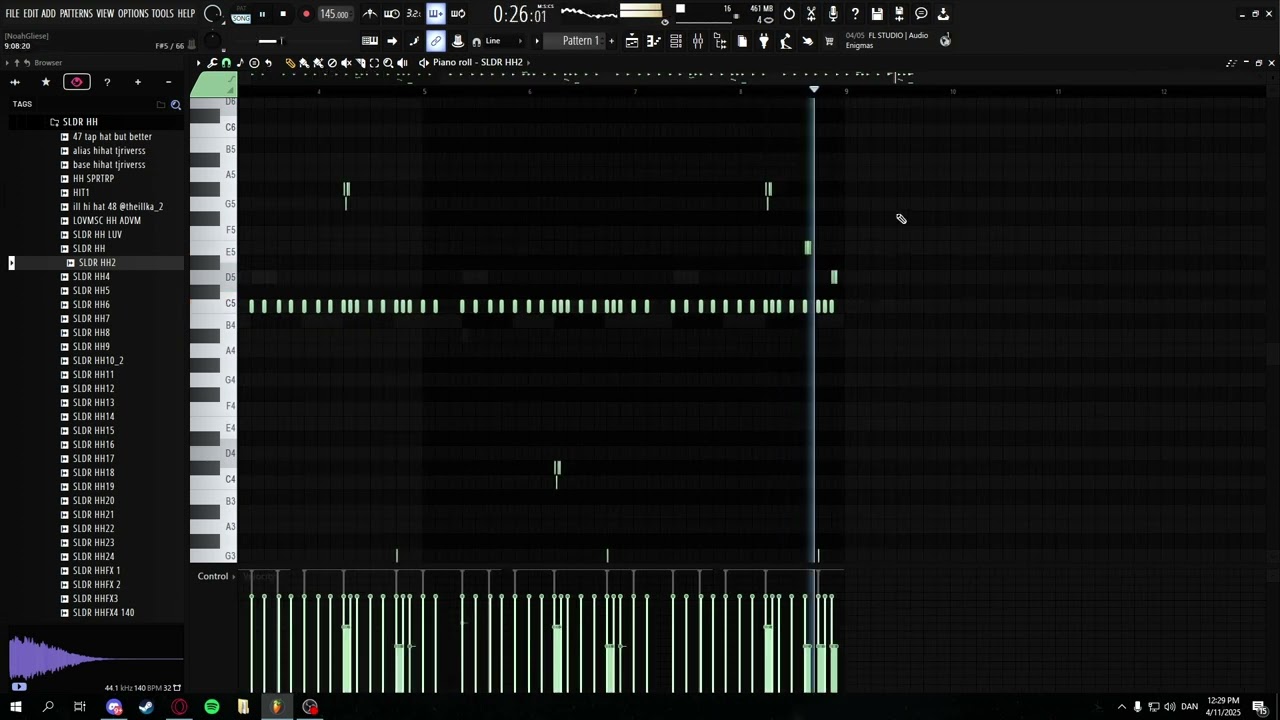This screenshot has height=720, width=1280.
Task: Click the record button
Action: click(x=306, y=14)
